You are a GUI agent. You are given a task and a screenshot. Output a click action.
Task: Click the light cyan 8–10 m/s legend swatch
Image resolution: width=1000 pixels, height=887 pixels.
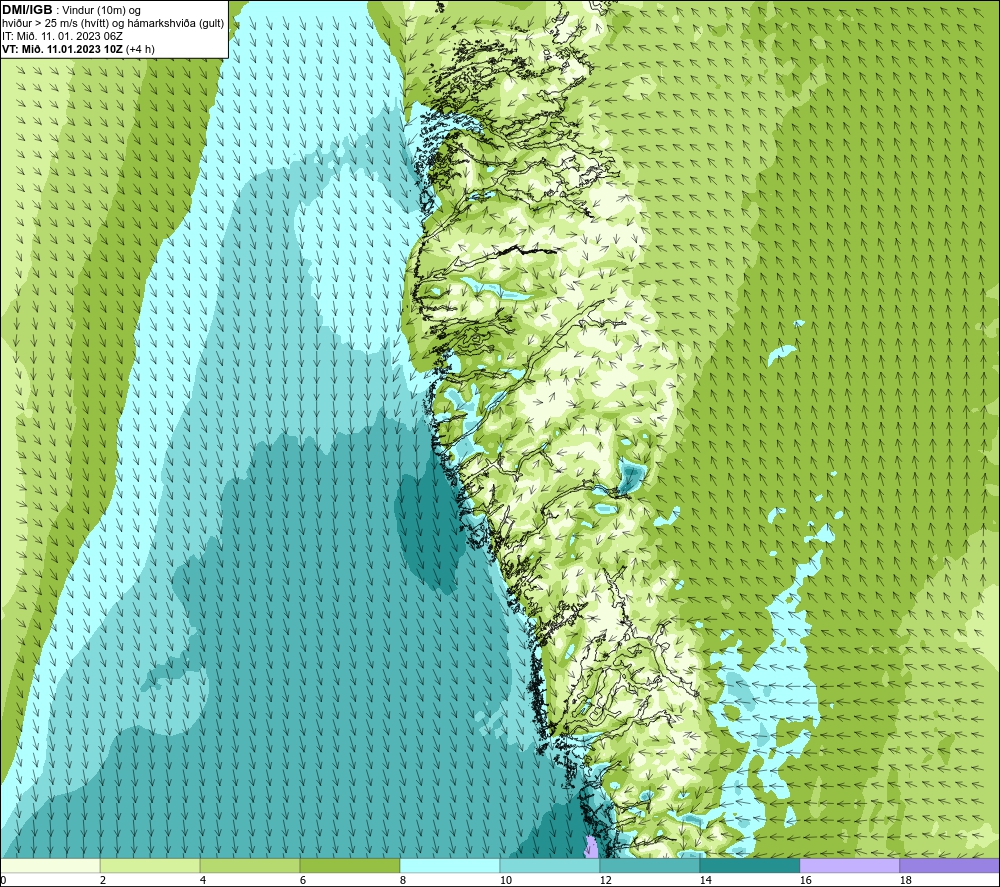point(450,865)
